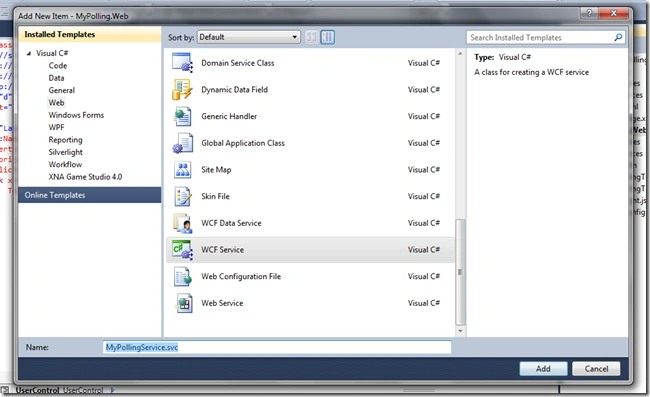Viewport: 650px width, 397px height.
Task: Select the General category
Action: [62, 90]
